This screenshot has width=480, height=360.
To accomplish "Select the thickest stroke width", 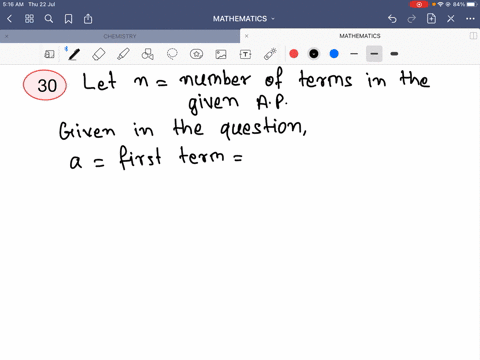I will coord(394,54).
